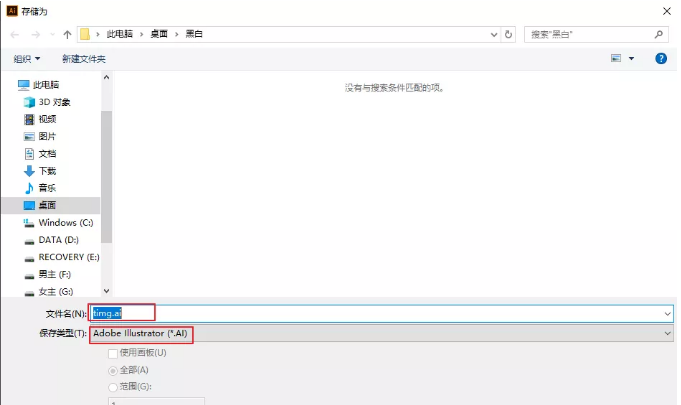This screenshot has height=405, width=681.
Task: Open the view options dropdown arrow
Action: [631, 59]
